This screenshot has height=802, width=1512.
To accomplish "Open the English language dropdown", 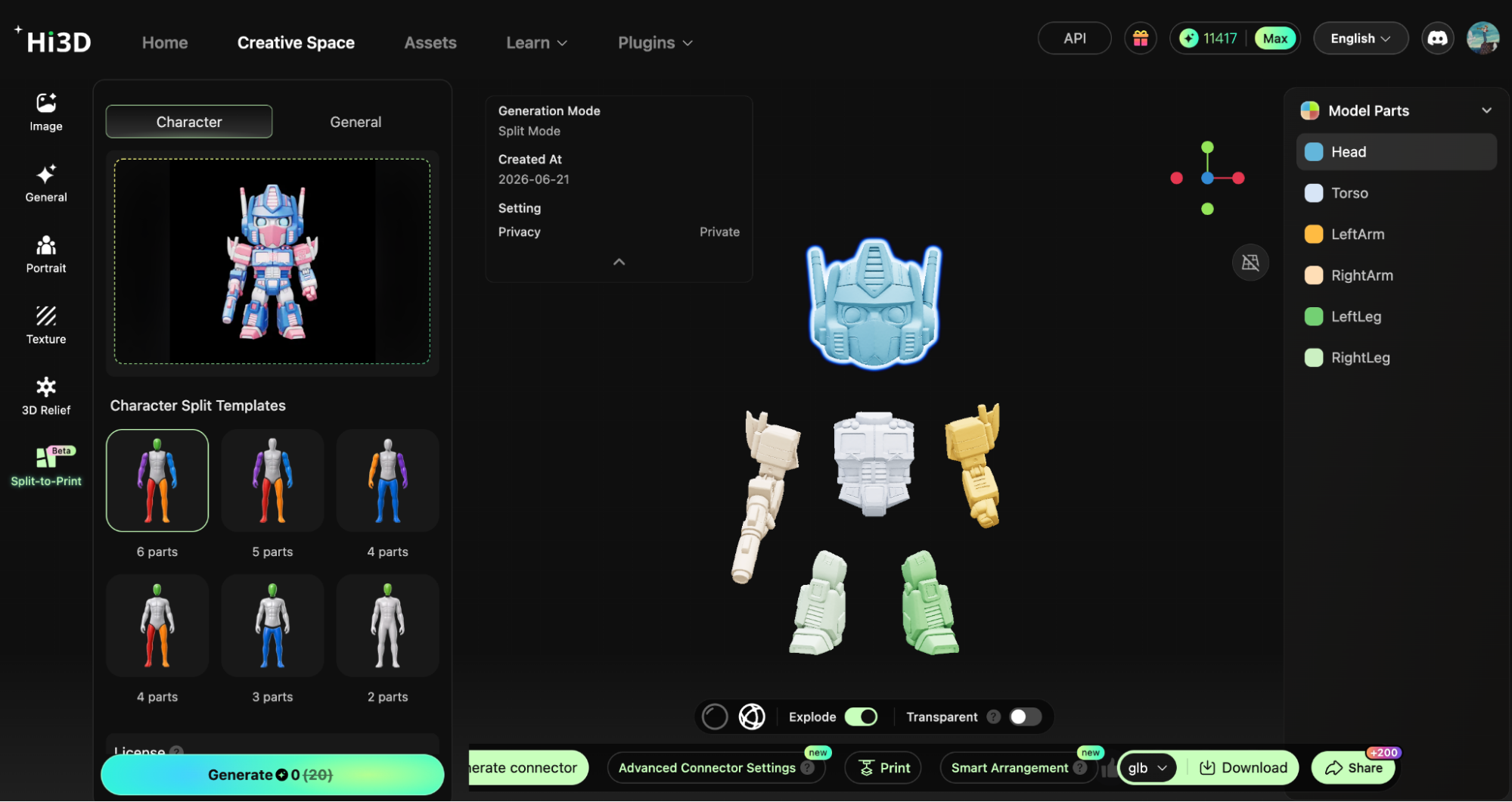I will pos(1360,38).
